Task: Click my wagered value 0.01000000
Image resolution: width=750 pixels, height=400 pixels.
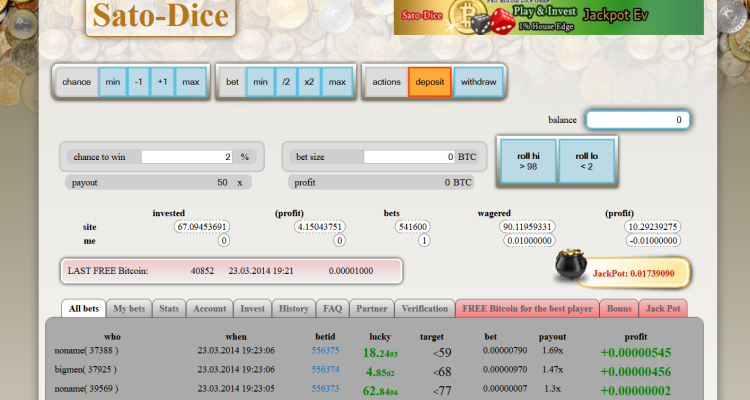Action: click(x=529, y=240)
